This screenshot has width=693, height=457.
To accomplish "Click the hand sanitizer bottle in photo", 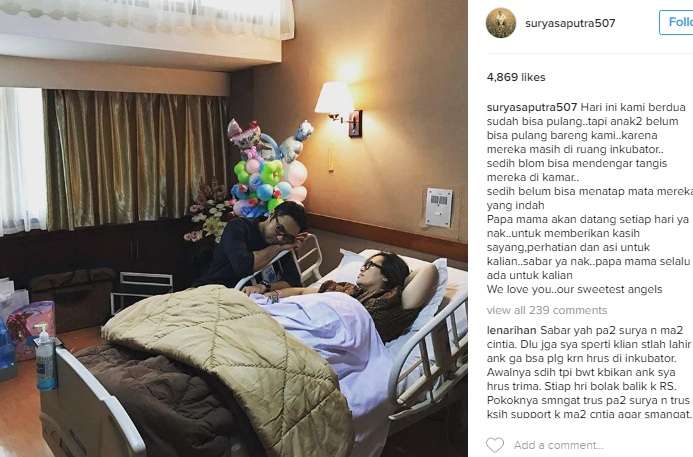I will [x=45, y=357].
